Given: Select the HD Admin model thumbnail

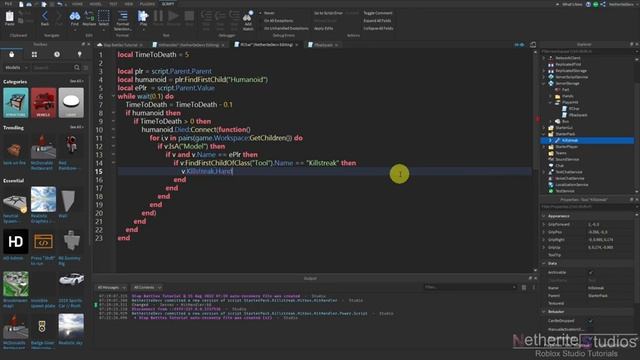Looking at the screenshot, I should (x=16, y=242).
